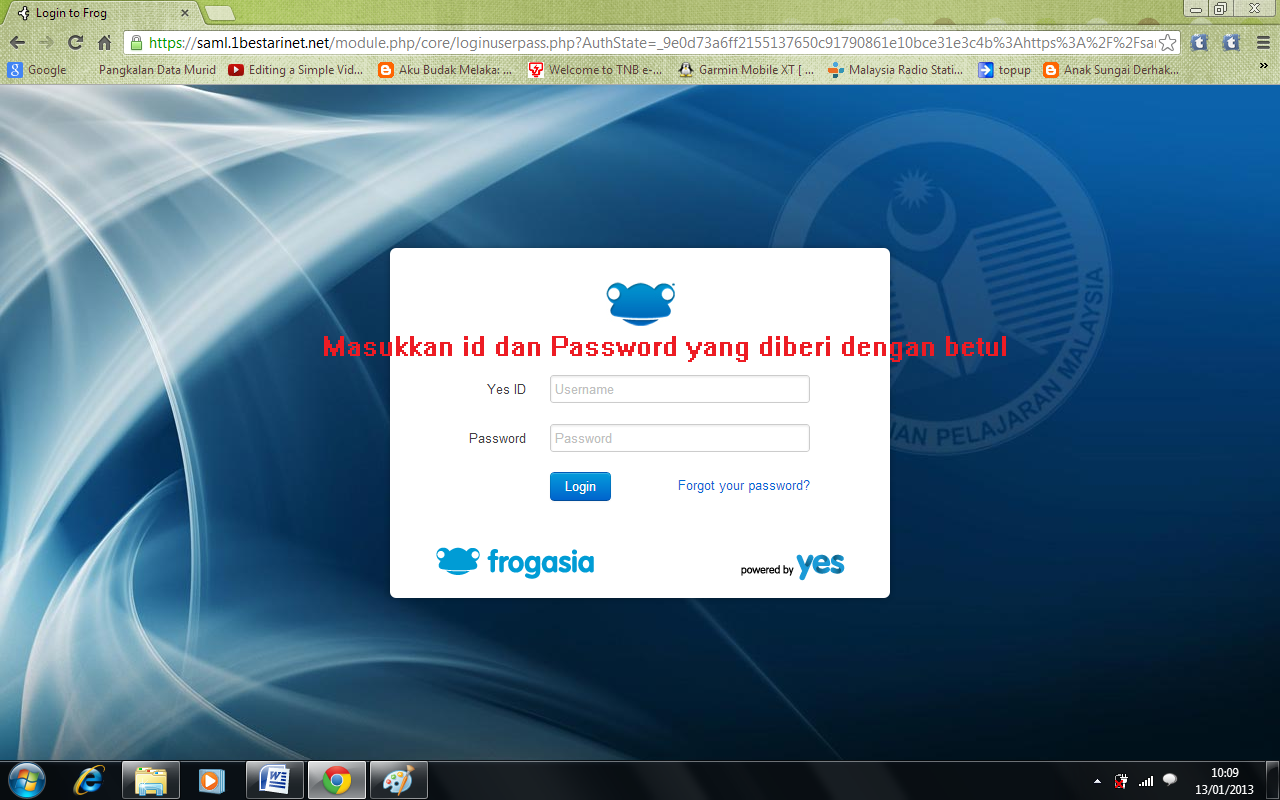The height and width of the screenshot is (800, 1280).
Task: Reload the page with refresh icon
Action: (x=75, y=43)
